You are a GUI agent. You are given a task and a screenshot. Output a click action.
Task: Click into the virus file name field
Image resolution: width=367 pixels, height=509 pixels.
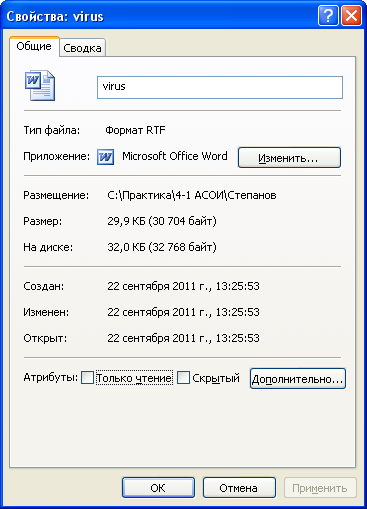click(220, 87)
